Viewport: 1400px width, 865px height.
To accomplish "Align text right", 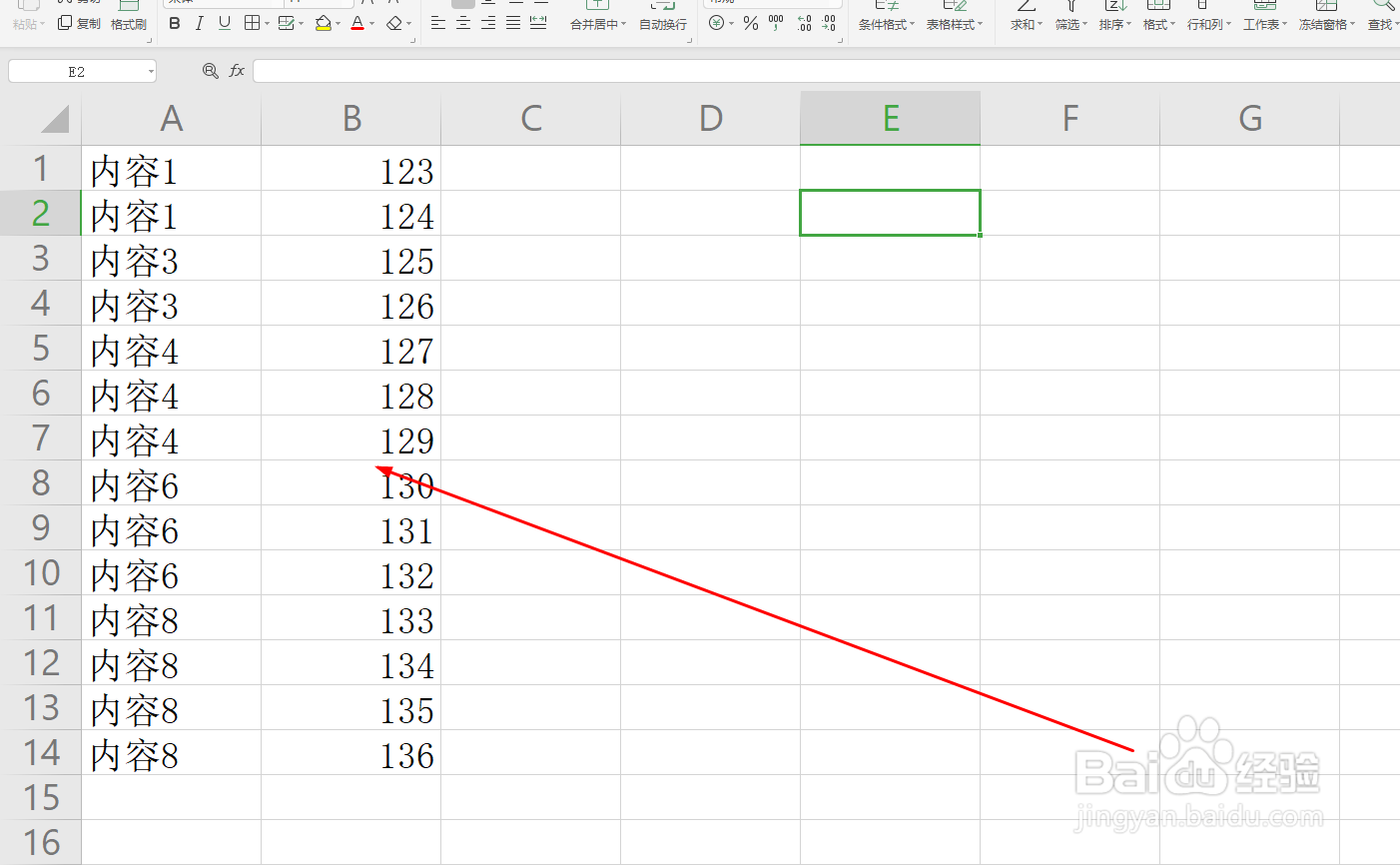I will 488,23.
